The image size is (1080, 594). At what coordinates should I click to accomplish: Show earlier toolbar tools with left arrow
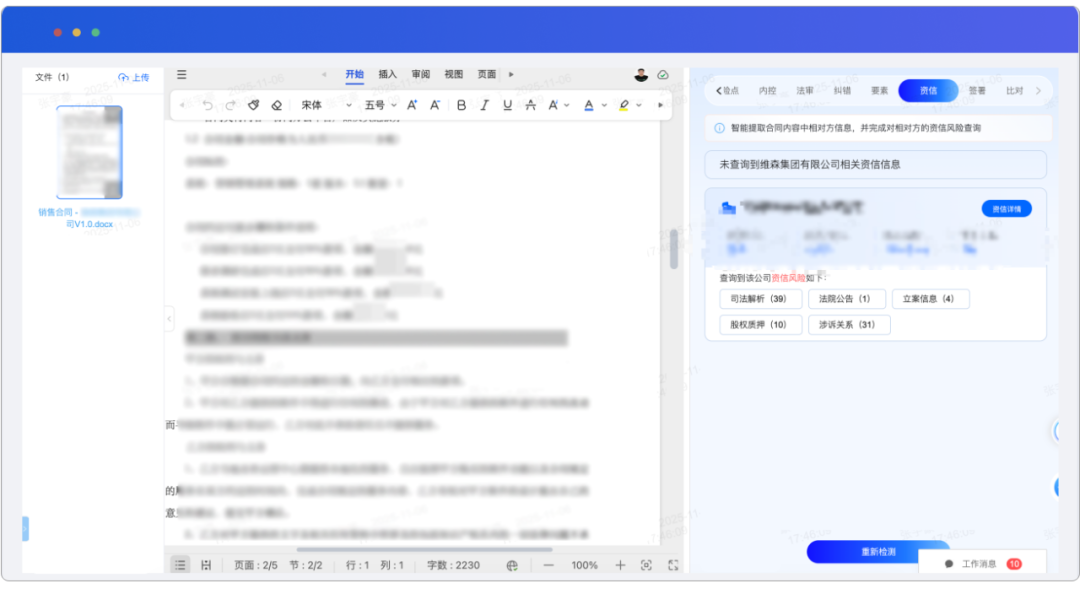click(182, 105)
